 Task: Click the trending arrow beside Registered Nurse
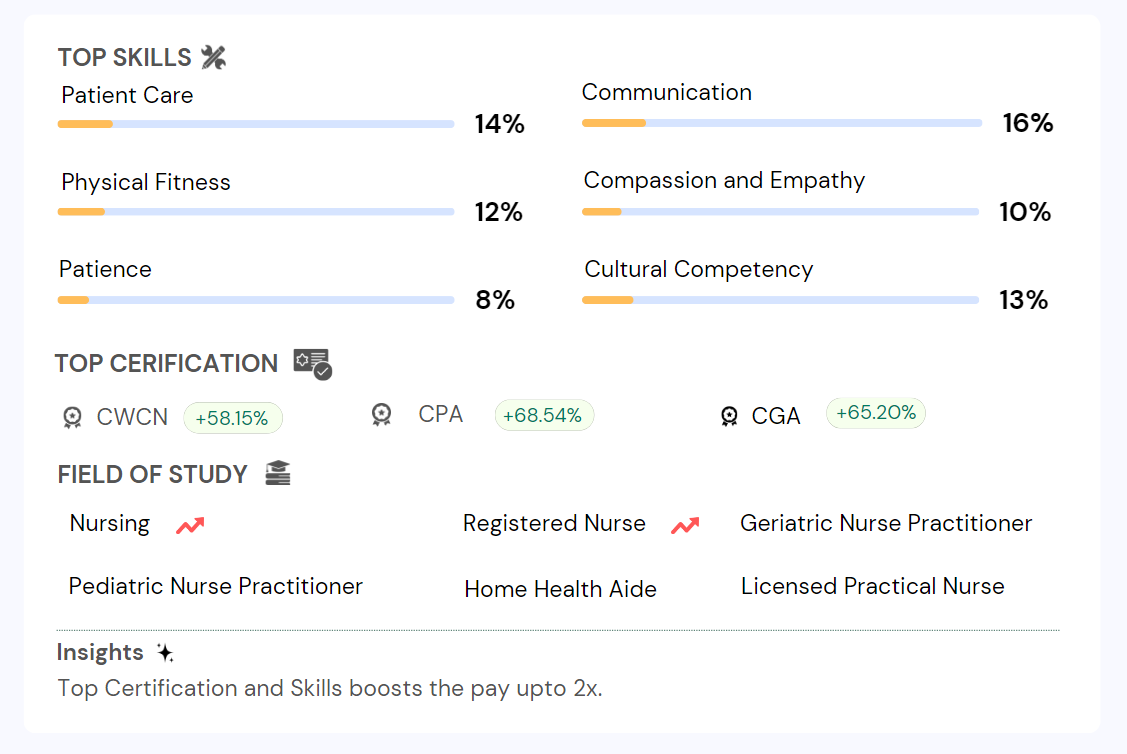(x=686, y=522)
